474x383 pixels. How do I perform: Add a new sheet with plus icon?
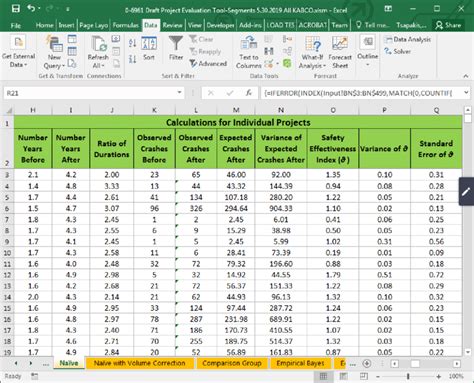[367, 363]
